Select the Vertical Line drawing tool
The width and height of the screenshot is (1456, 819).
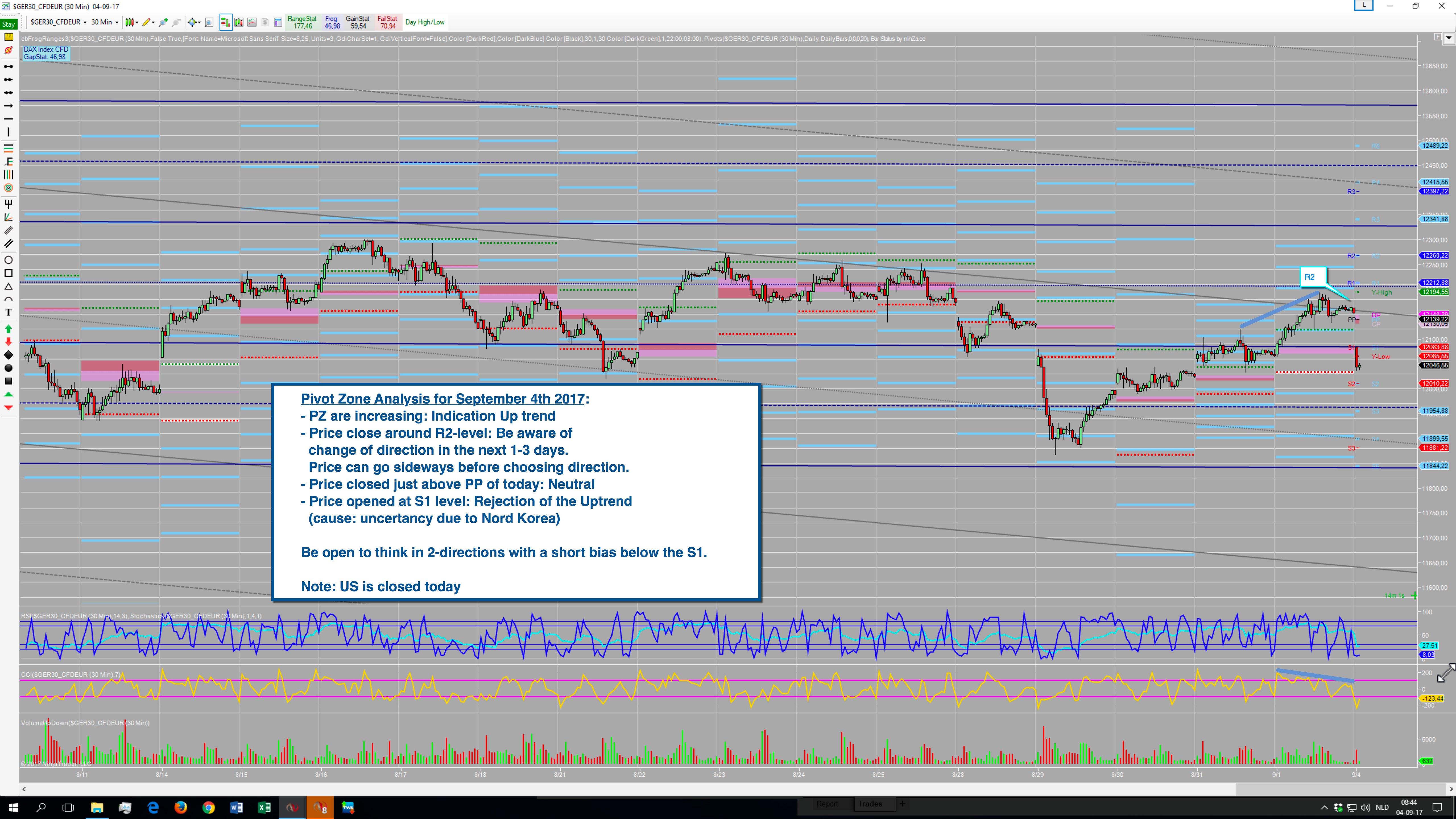pos(9,132)
